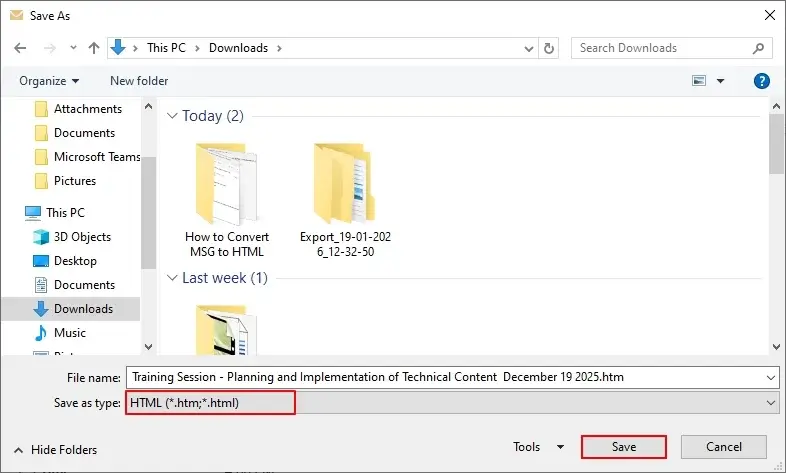The width and height of the screenshot is (786, 473).
Task: Open 3D Objects in sidebar
Action: pos(72,237)
